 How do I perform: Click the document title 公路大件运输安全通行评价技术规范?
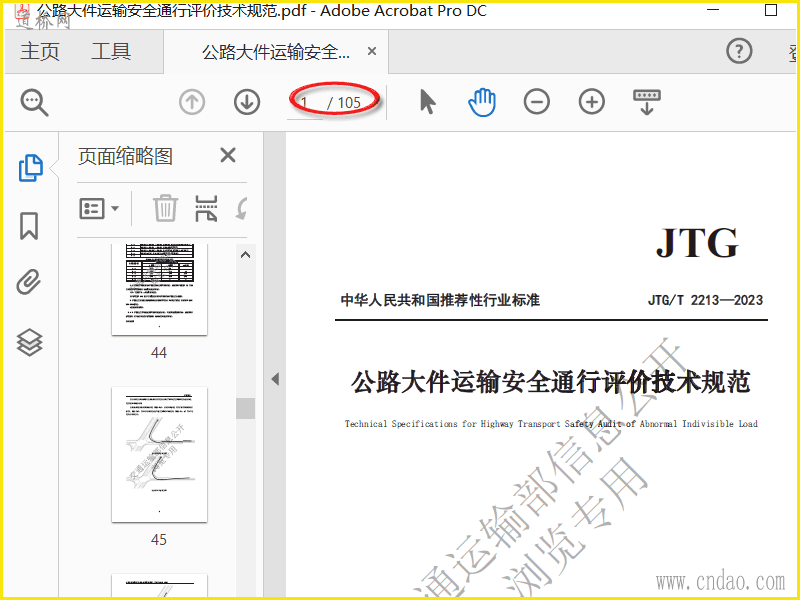pos(551,382)
